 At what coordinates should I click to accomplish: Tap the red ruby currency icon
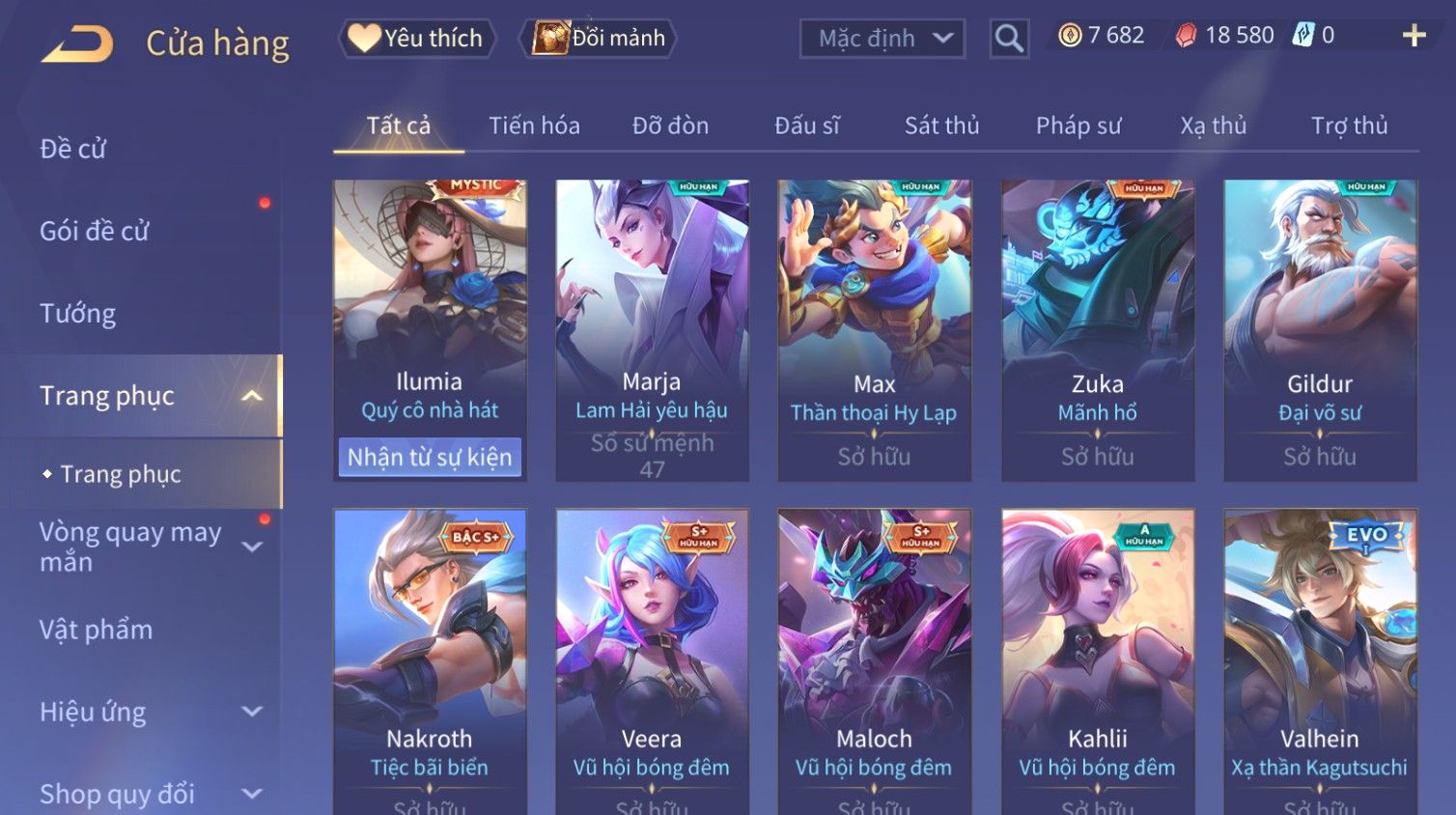(1187, 36)
